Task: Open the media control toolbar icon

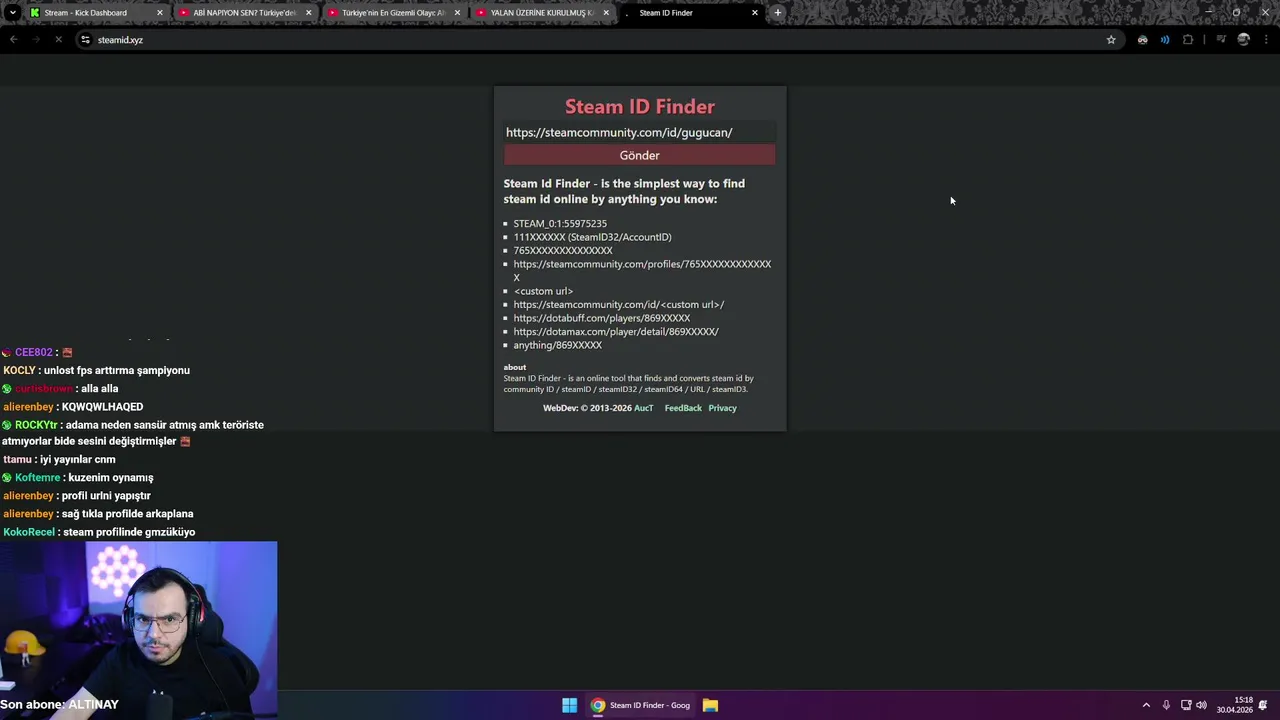Action: tap(1221, 40)
